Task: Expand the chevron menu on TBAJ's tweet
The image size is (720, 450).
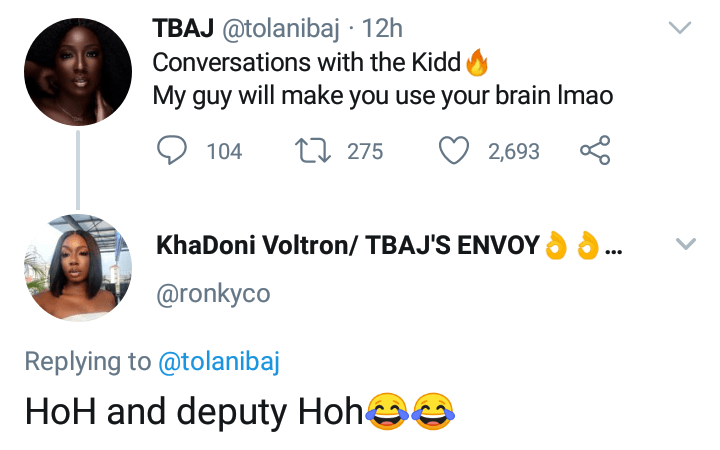Action: coord(680,29)
